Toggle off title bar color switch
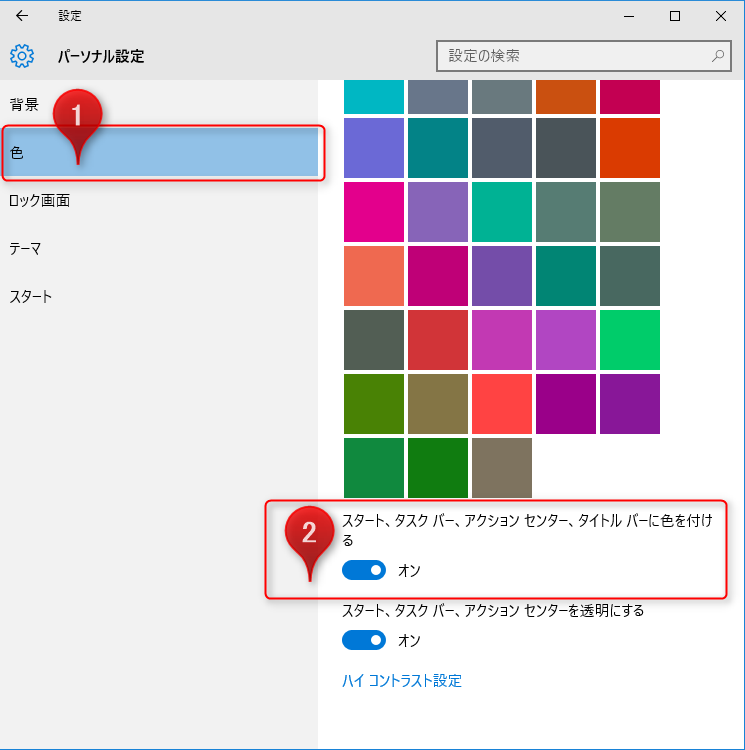 pos(364,570)
